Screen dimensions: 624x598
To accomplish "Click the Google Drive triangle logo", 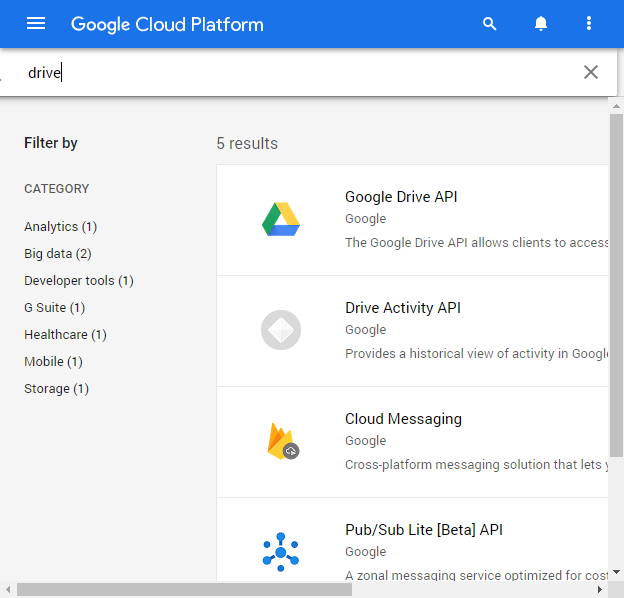I will click(281, 219).
